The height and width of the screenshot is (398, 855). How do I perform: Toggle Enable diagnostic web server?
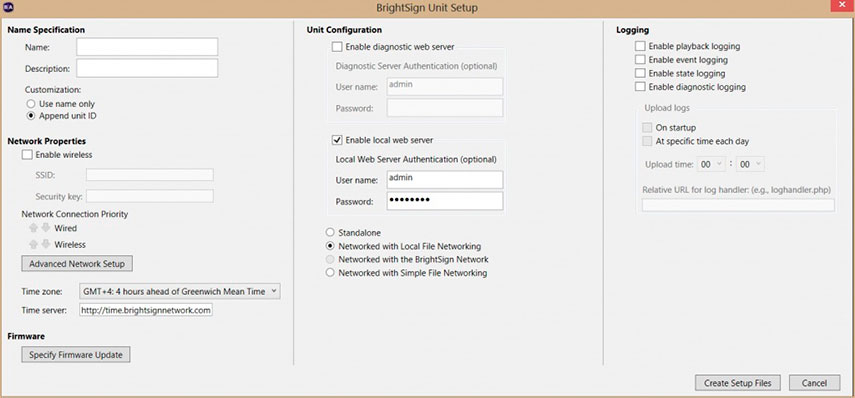click(337, 47)
